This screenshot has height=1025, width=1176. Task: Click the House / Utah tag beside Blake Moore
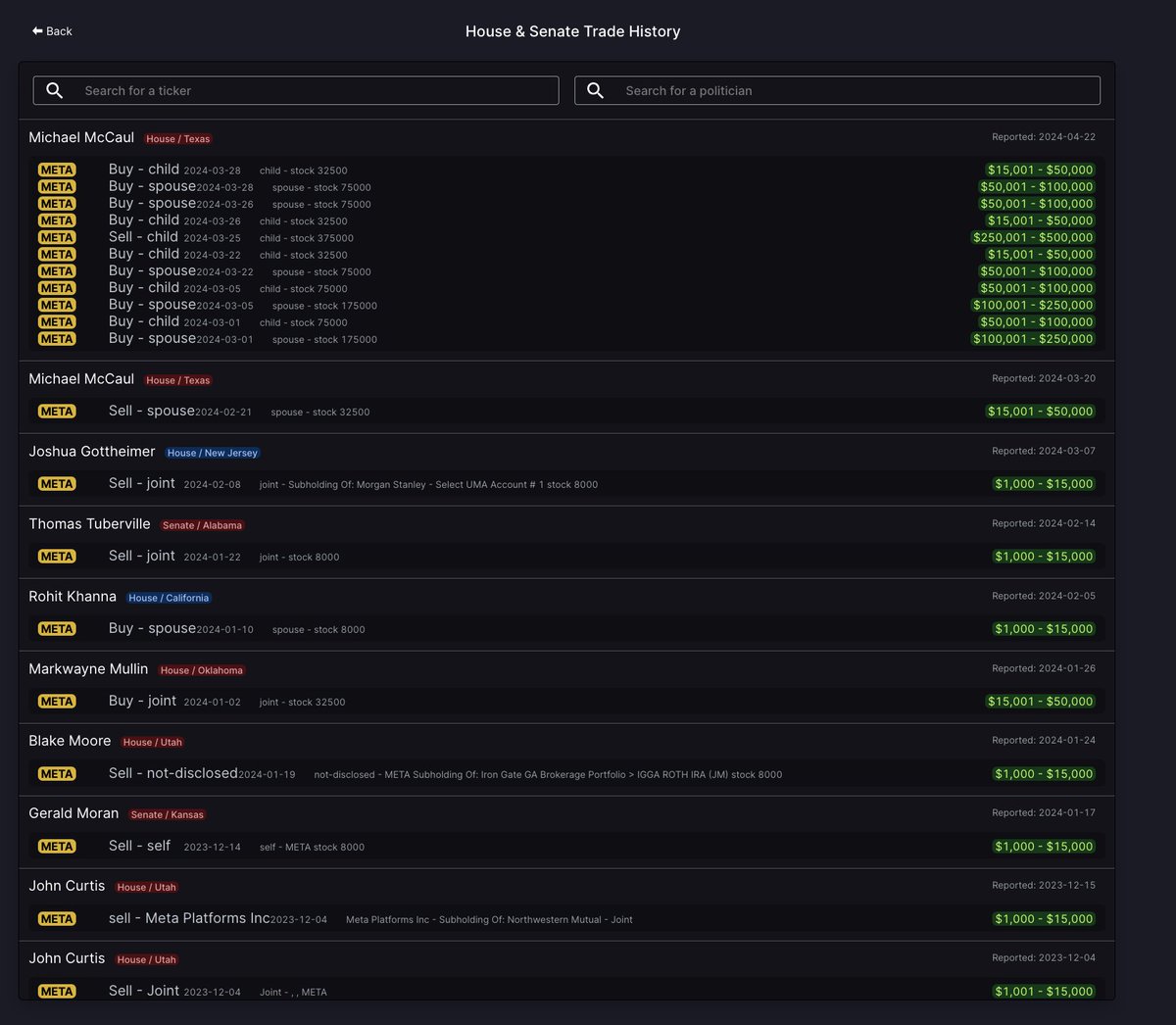[152, 742]
